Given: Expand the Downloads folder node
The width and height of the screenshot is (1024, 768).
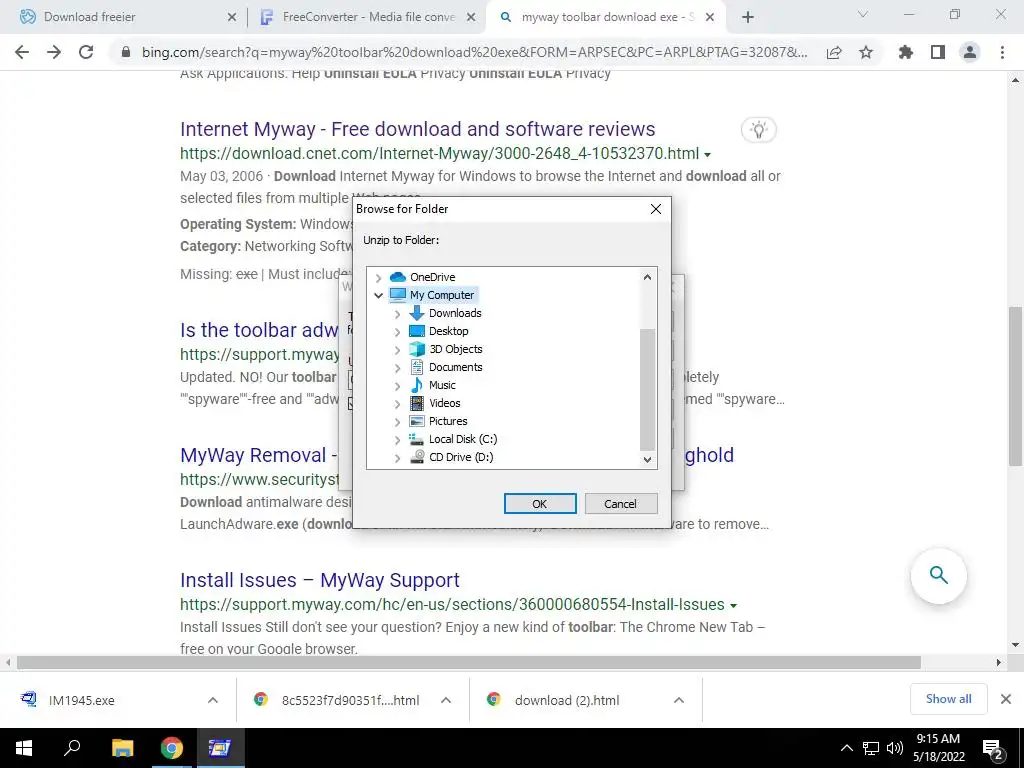Looking at the screenshot, I should coord(397,313).
